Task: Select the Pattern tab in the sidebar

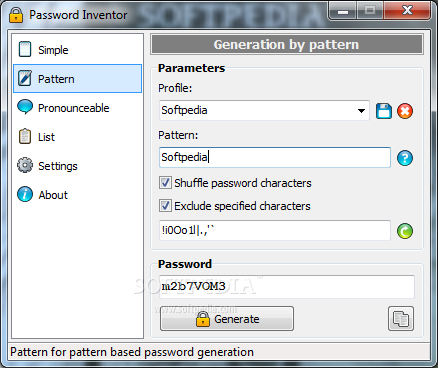Action: tap(78, 79)
